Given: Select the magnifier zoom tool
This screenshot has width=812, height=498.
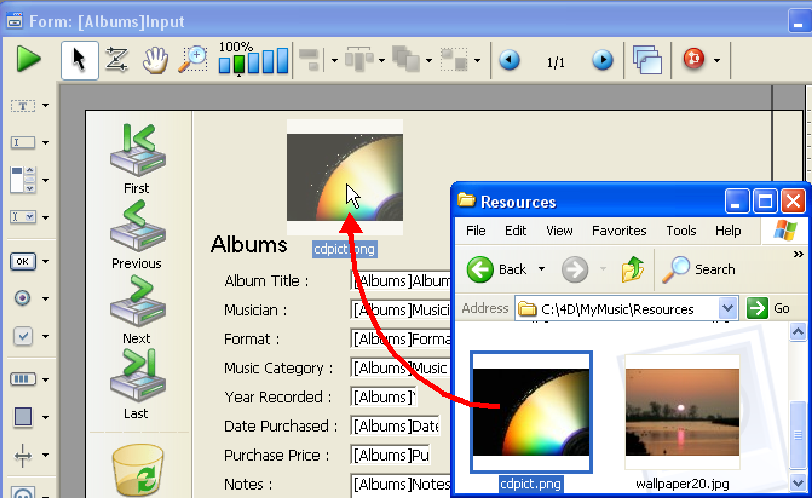Looking at the screenshot, I should pos(193,60).
